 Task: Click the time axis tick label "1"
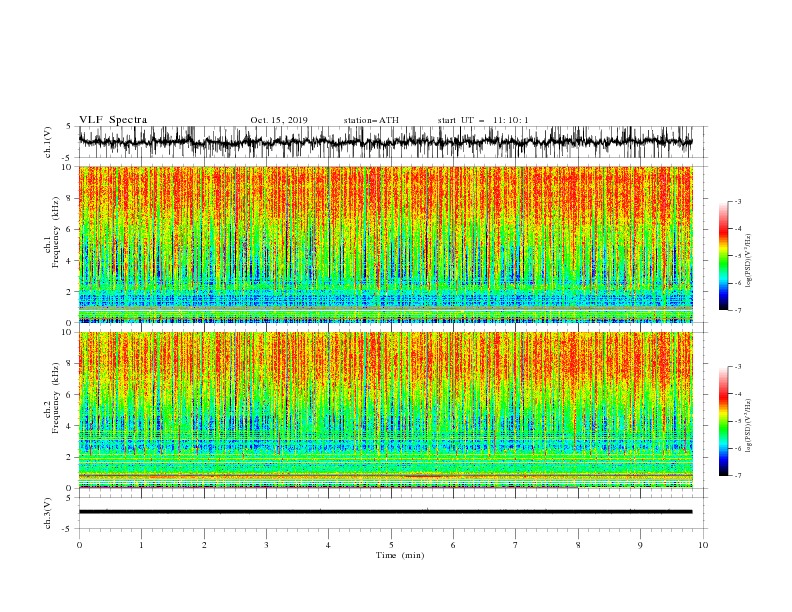click(141, 545)
